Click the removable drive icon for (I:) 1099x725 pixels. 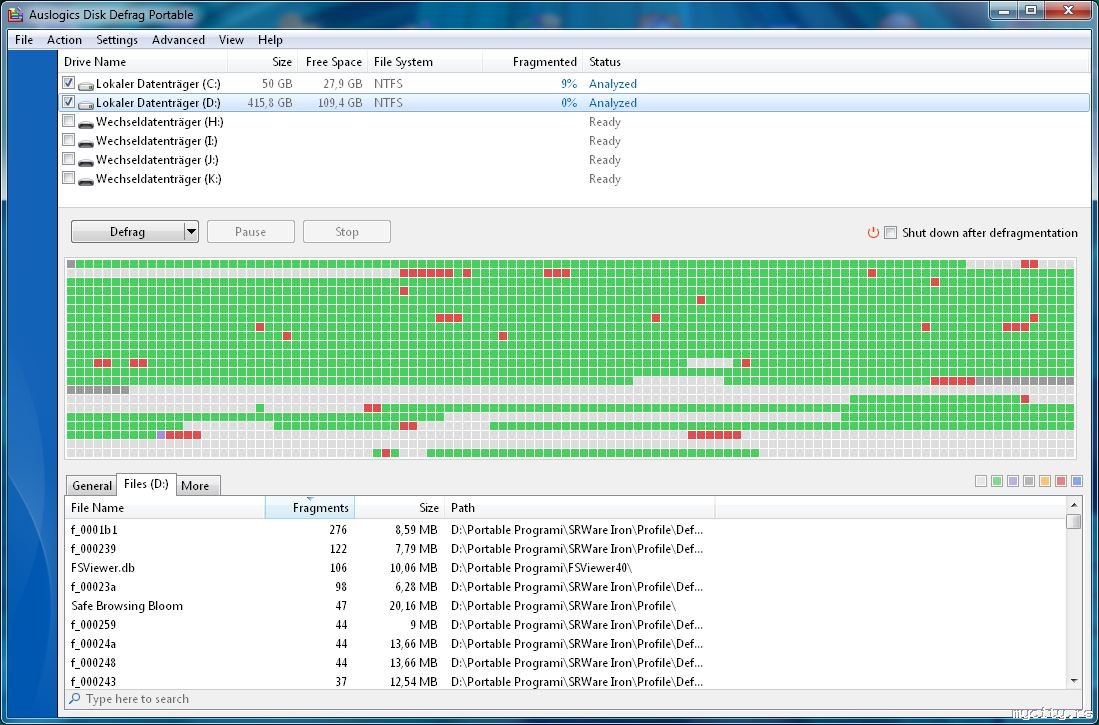pyautogui.click(x=86, y=142)
